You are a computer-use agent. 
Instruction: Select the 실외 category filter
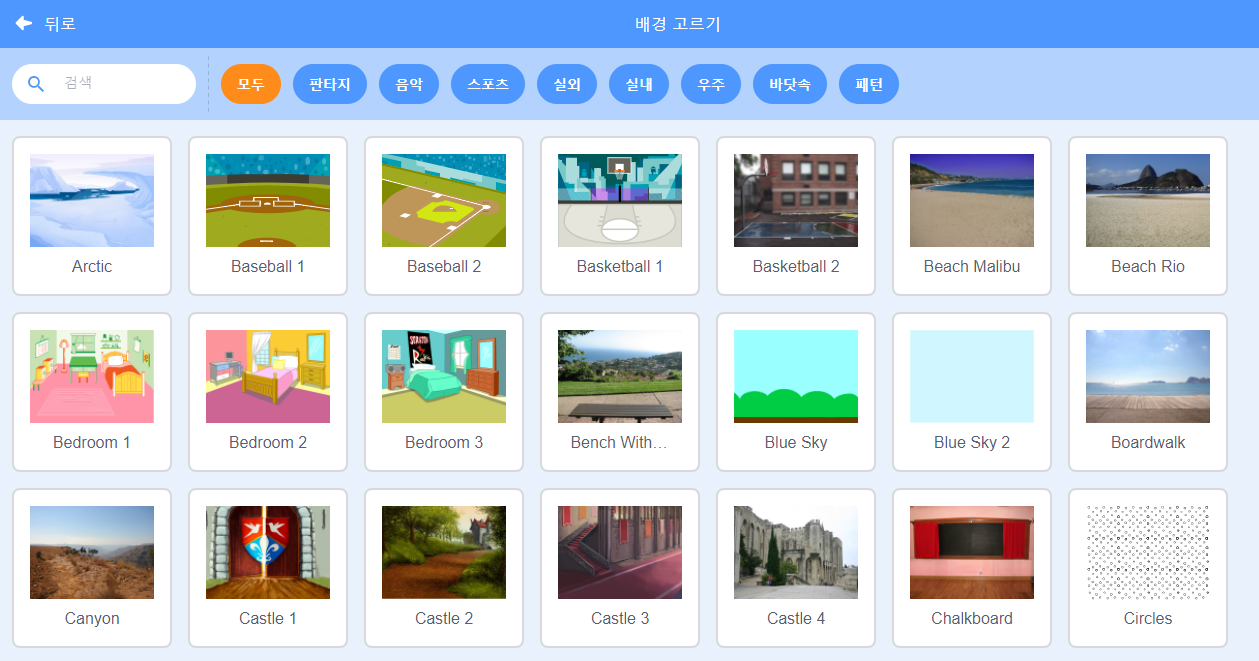click(x=567, y=84)
